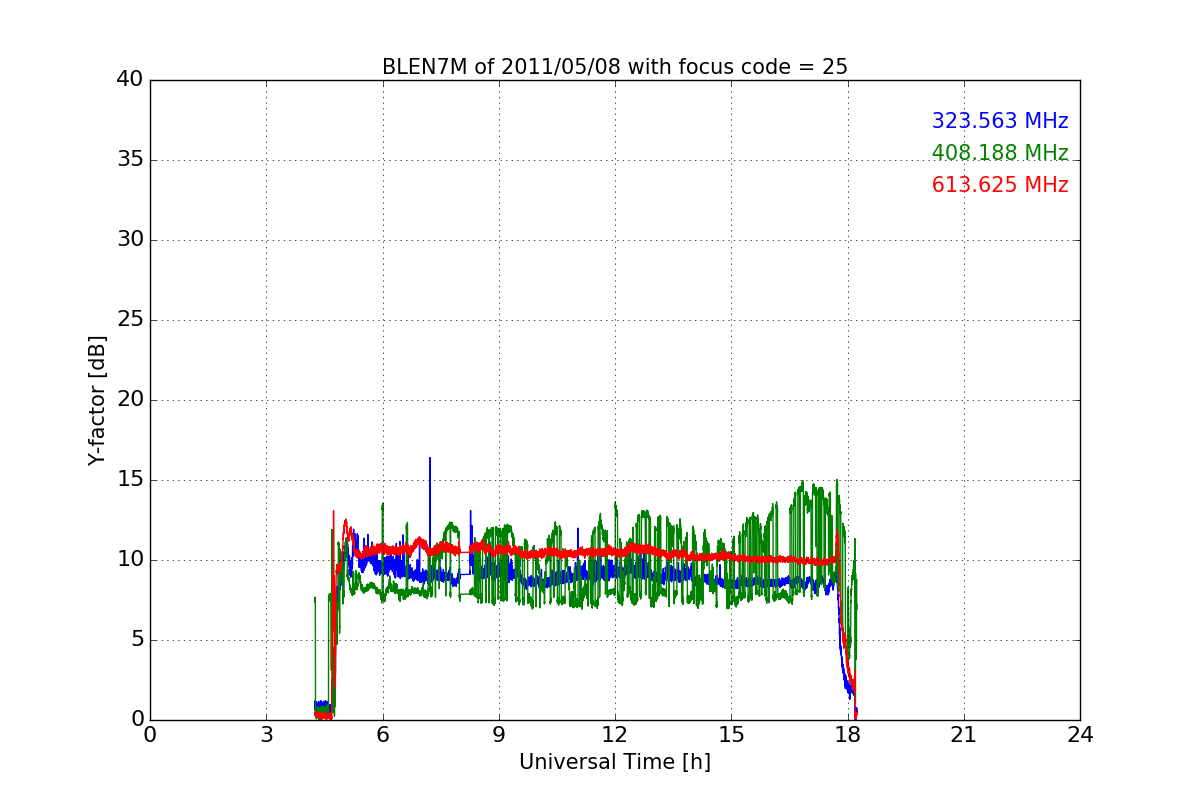The width and height of the screenshot is (1200, 800).
Task: Select the red 613.625 MHz legend label
Action: point(999,185)
